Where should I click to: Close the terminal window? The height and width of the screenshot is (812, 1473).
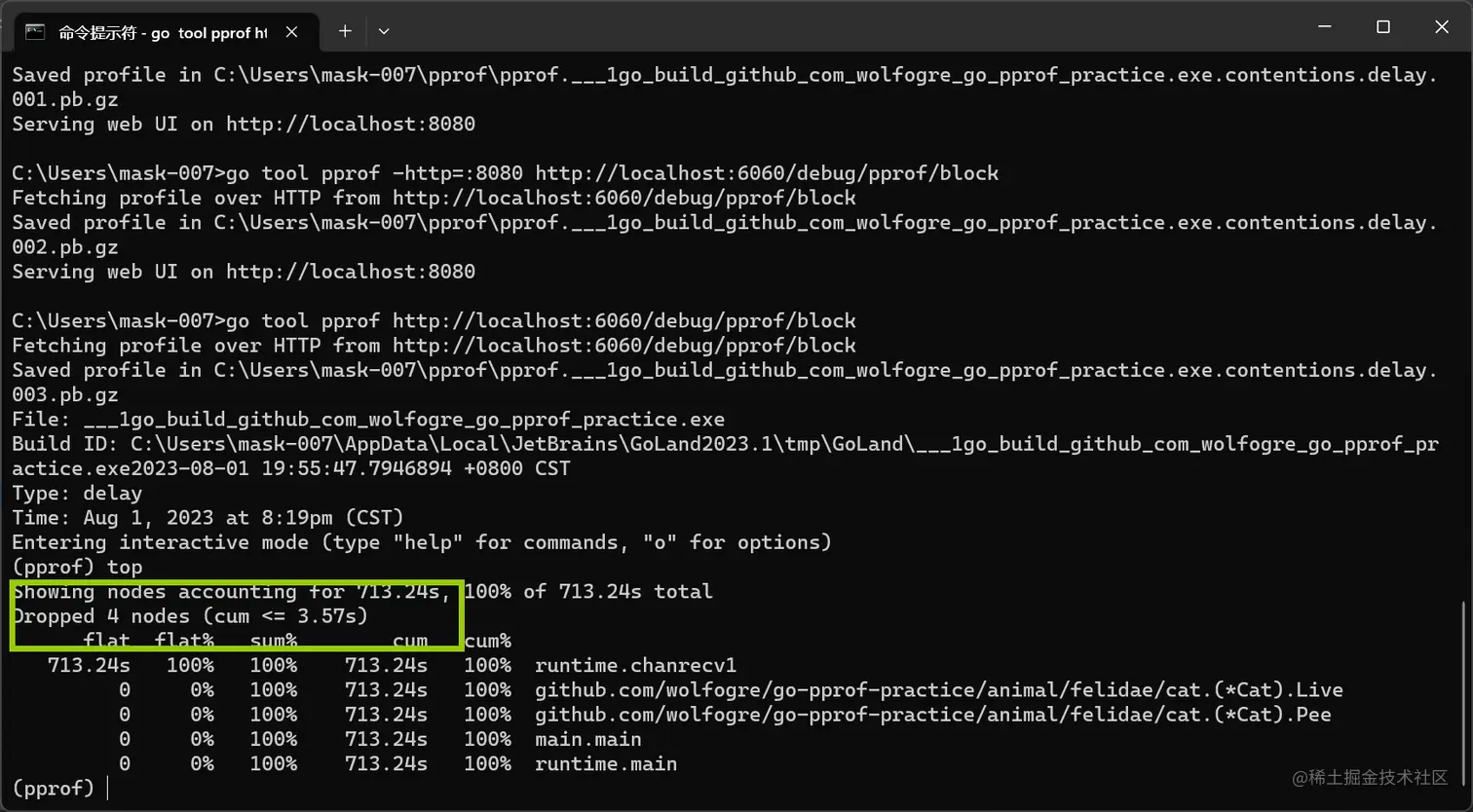(x=1442, y=27)
